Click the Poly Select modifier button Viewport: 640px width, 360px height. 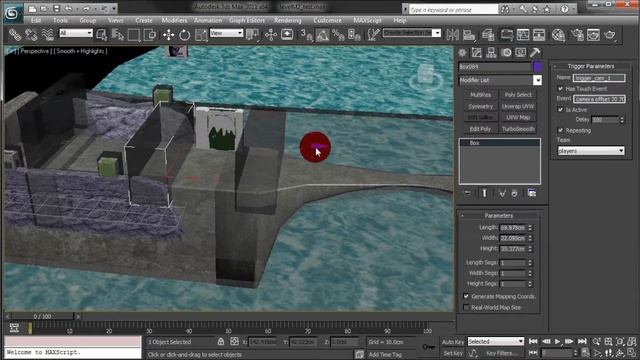point(518,95)
